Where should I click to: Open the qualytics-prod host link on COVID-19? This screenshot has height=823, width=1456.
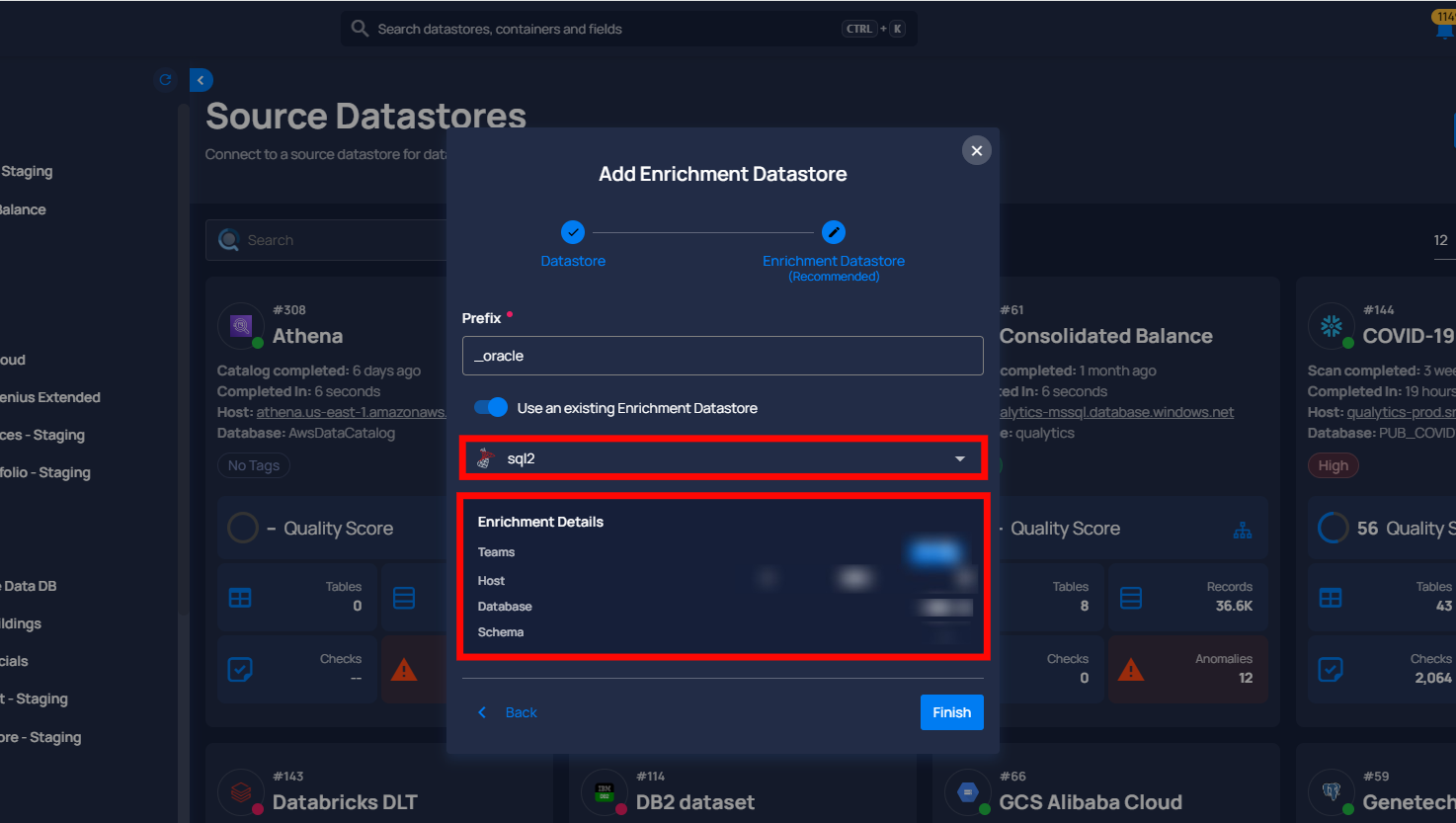tap(1401, 412)
